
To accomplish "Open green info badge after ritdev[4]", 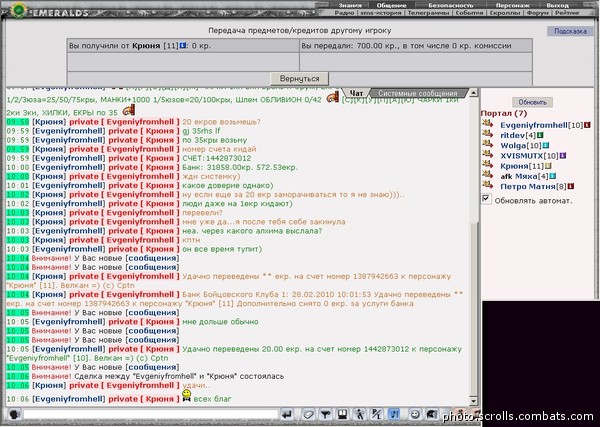I will (x=540, y=135).
